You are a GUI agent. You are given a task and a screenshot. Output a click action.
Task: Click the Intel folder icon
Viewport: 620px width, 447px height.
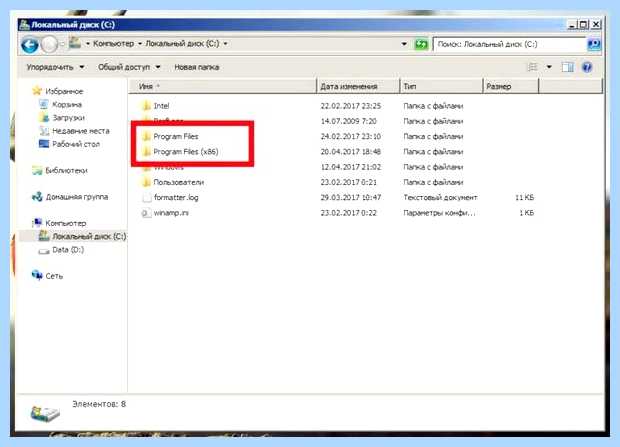146,106
